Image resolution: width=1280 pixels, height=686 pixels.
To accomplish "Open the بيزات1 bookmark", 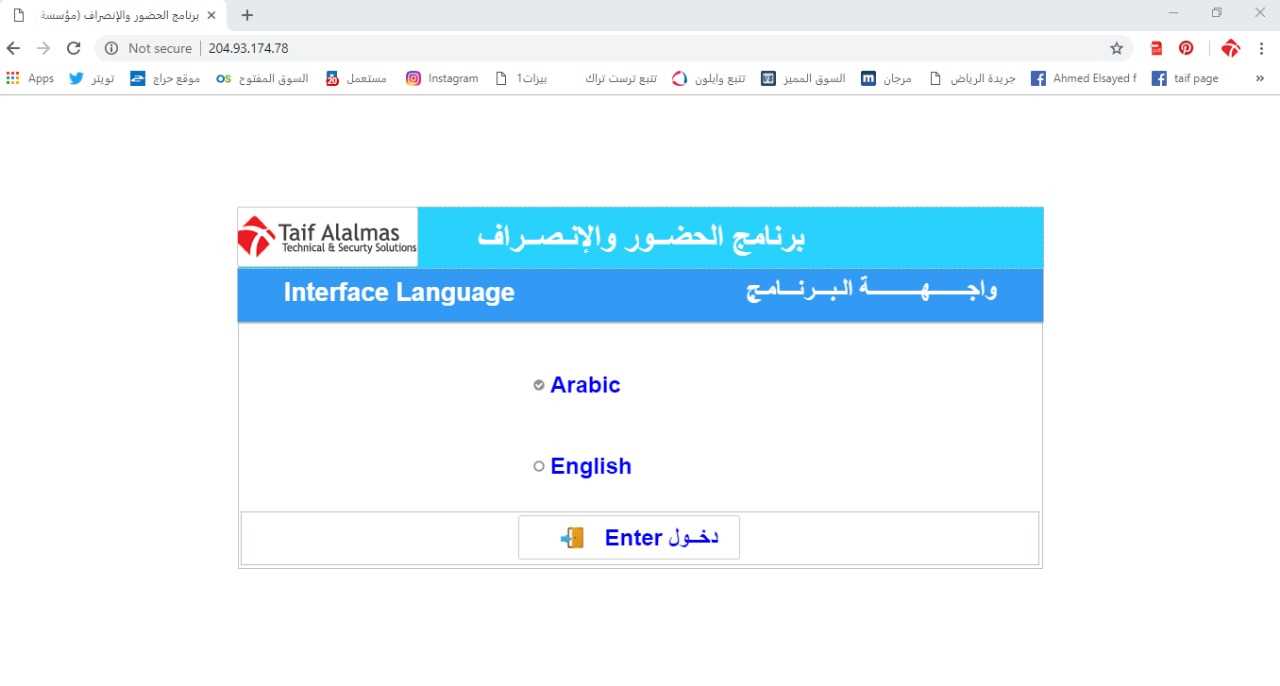I will (x=522, y=78).
